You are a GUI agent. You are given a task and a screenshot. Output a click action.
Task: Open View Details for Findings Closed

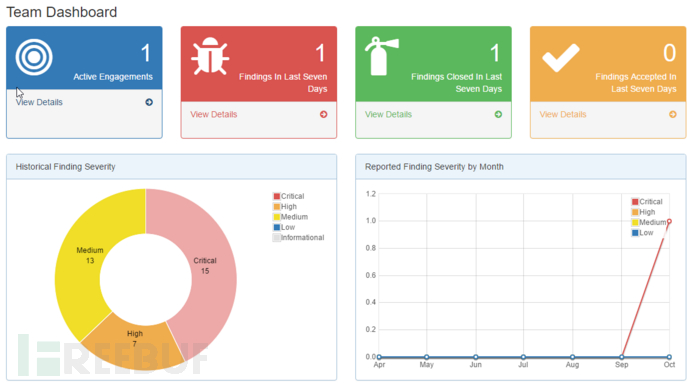click(x=388, y=114)
